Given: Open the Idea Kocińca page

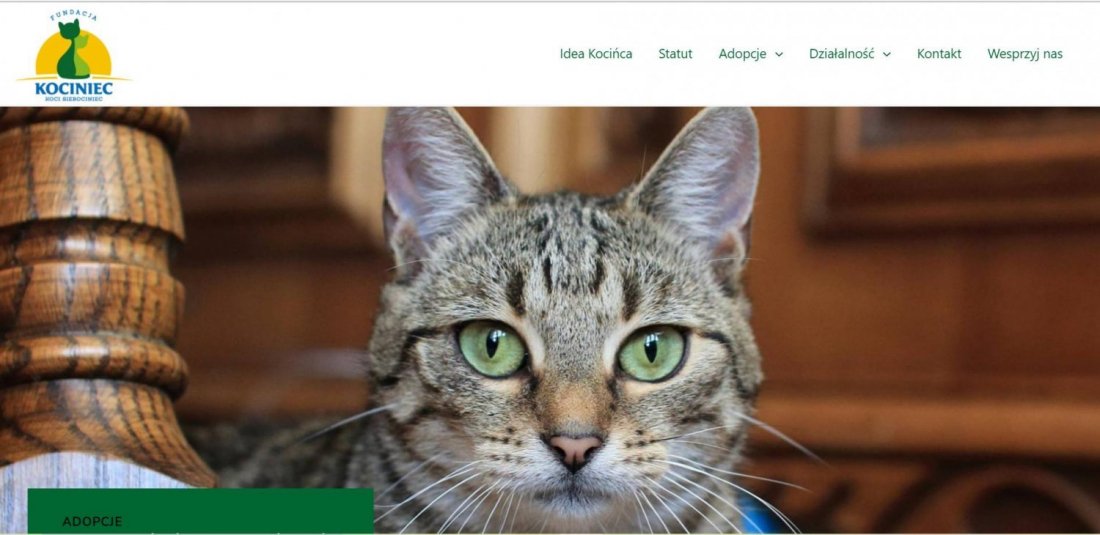Looking at the screenshot, I should 596,54.
